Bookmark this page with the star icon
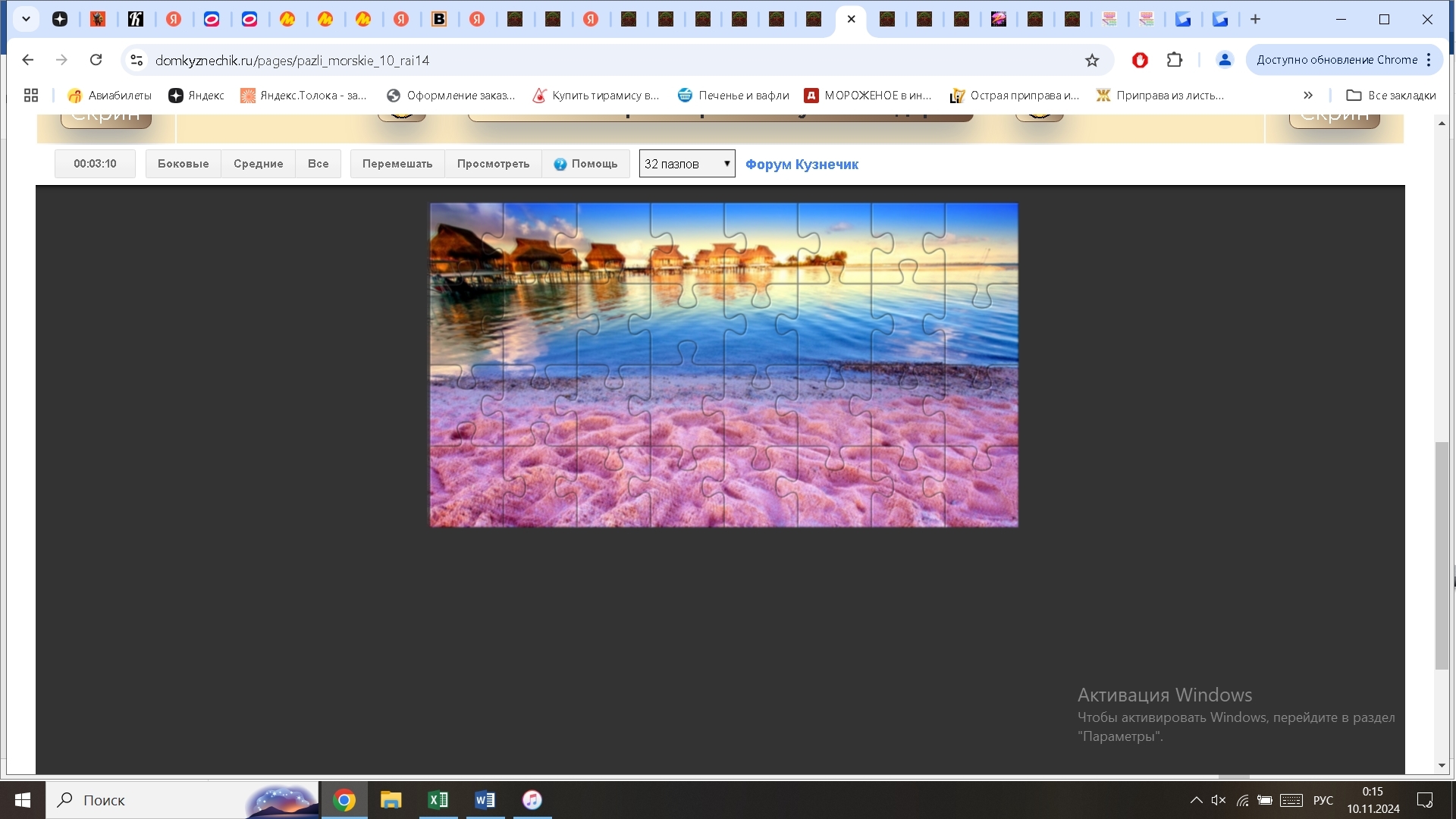The height and width of the screenshot is (819, 1456). point(1092,60)
